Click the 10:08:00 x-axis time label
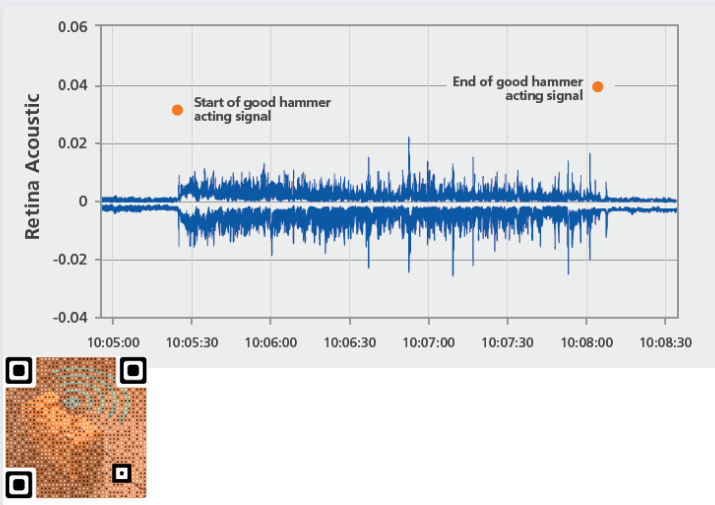715x505 pixels. tap(586, 342)
